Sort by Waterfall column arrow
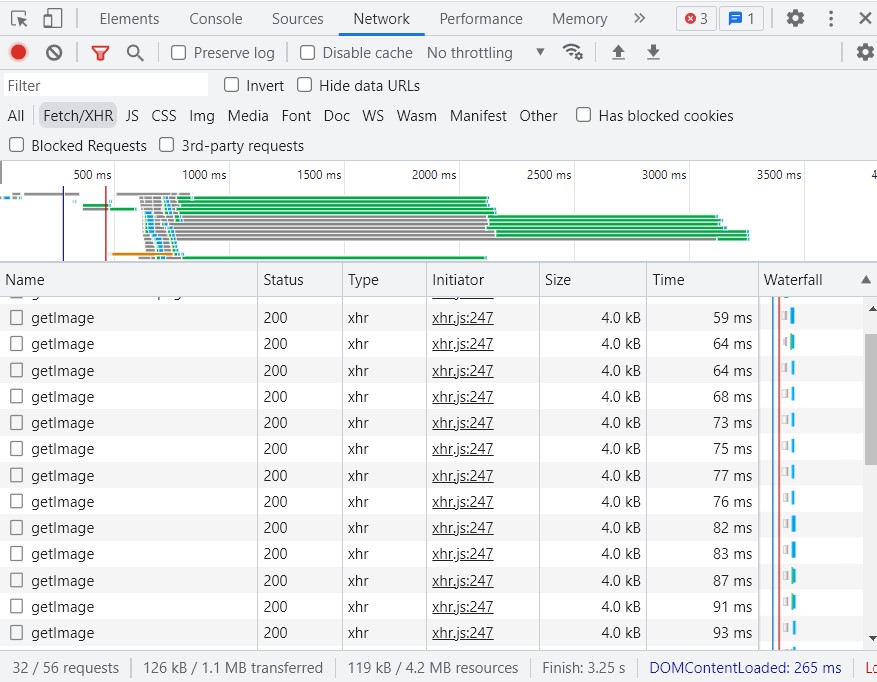The width and height of the screenshot is (877, 682). coord(865,279)
